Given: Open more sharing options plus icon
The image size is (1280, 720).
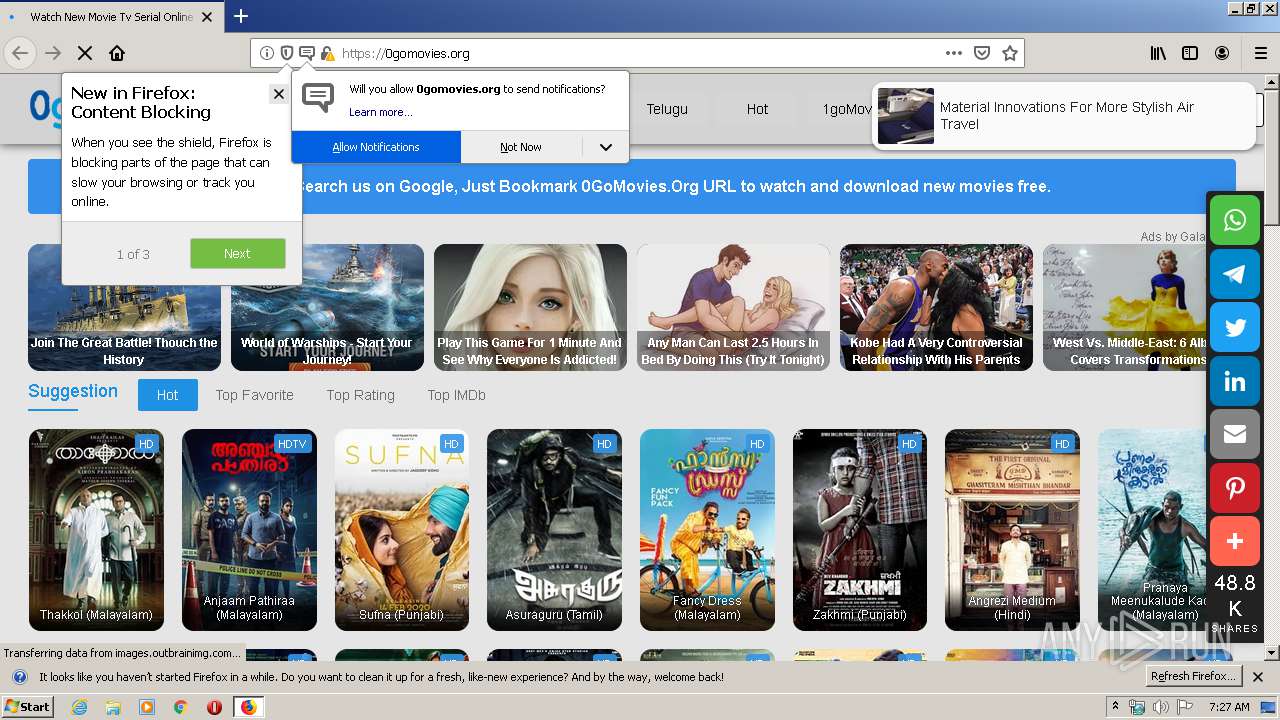Looking at the screenshot, I should pos(1235,542).
